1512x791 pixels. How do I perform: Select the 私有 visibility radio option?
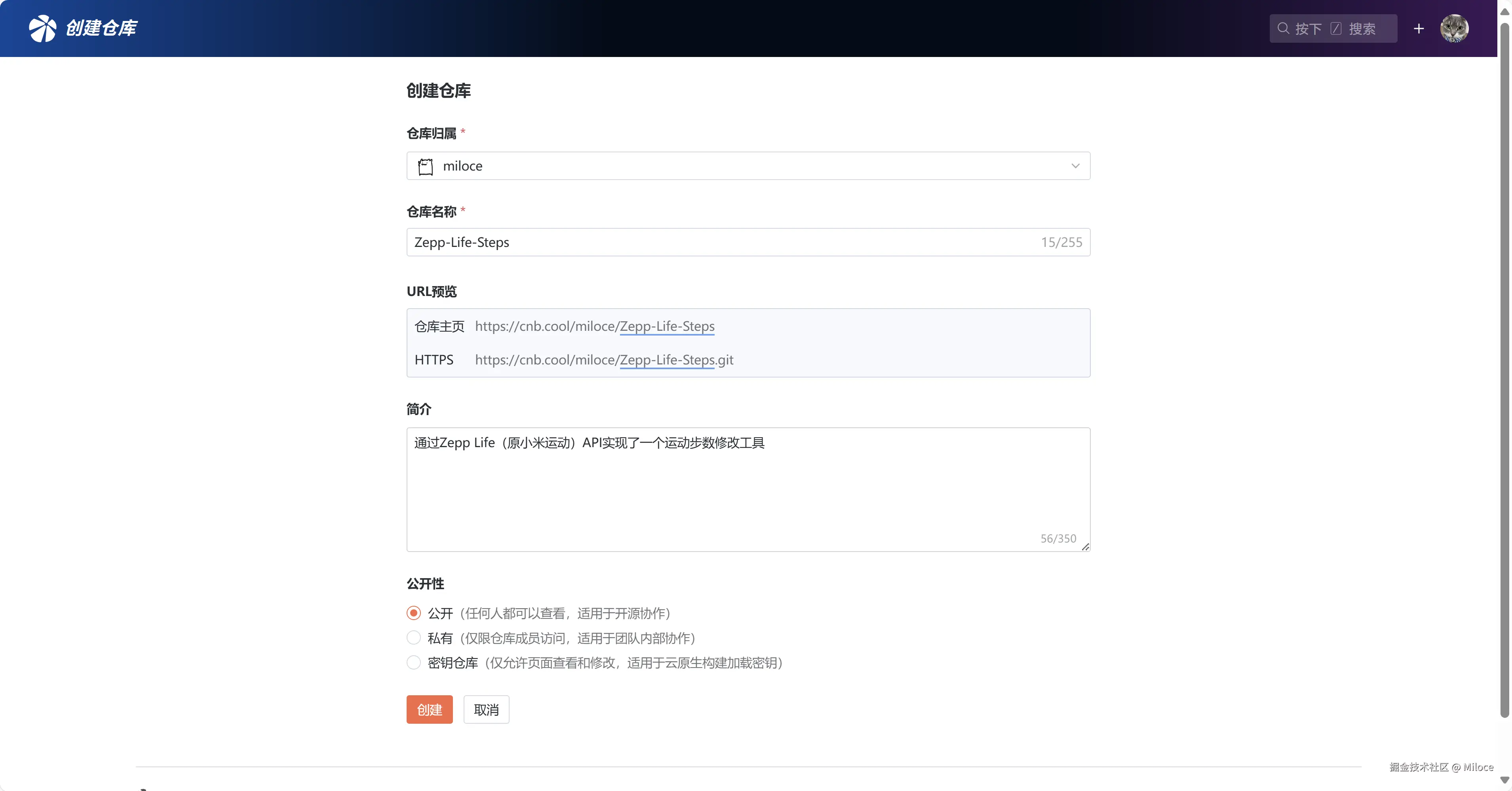pos(414,638)
